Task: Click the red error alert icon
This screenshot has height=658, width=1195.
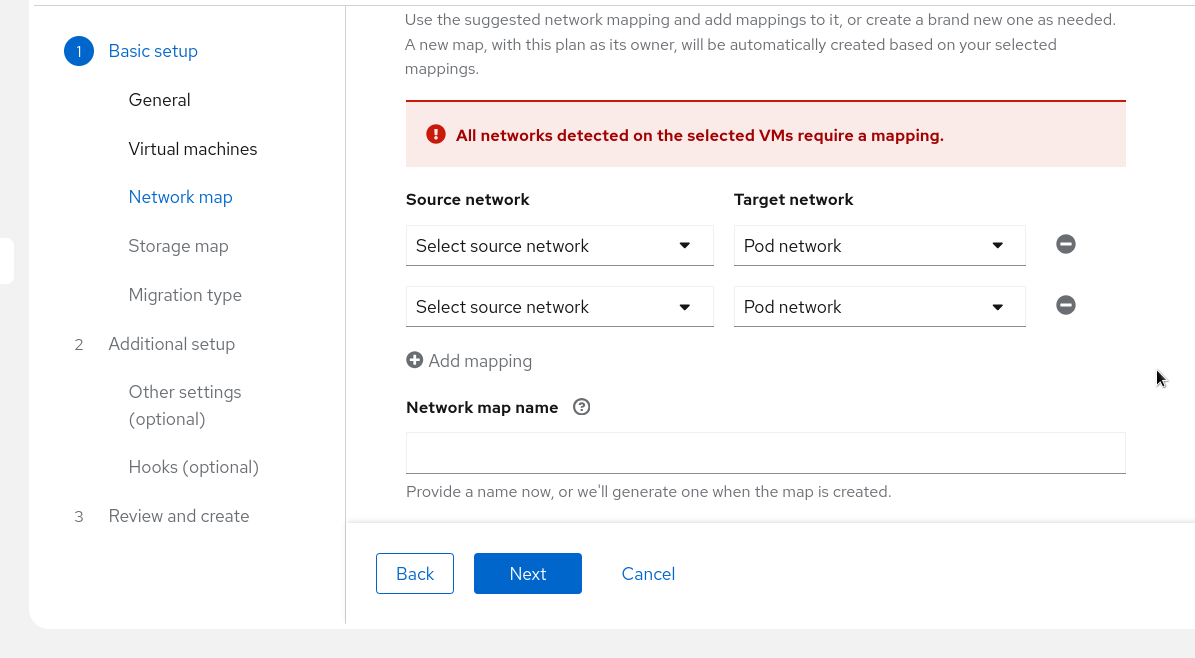Action: [x=435, y=135]
